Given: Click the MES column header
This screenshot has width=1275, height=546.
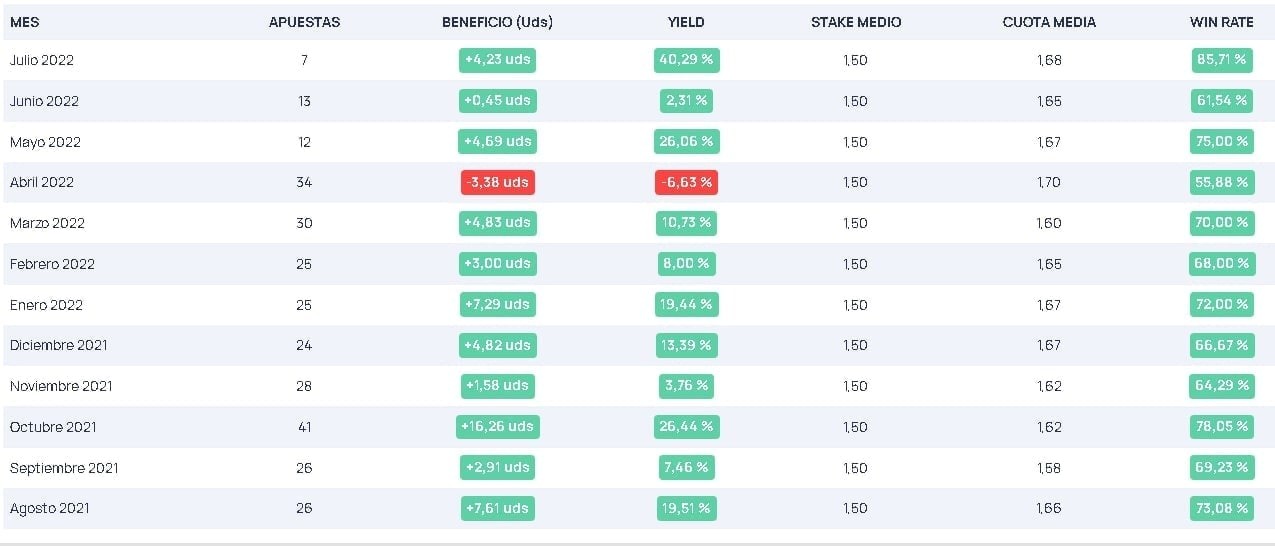Looking at the screenshot, I should tap(25, 22).
